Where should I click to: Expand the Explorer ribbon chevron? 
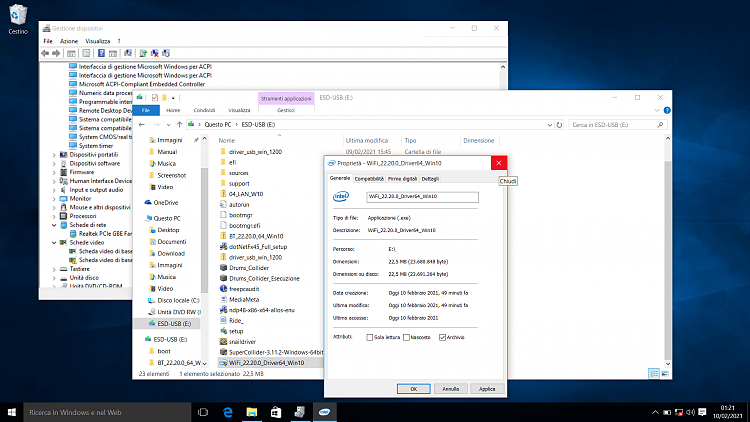pos(656,110)
